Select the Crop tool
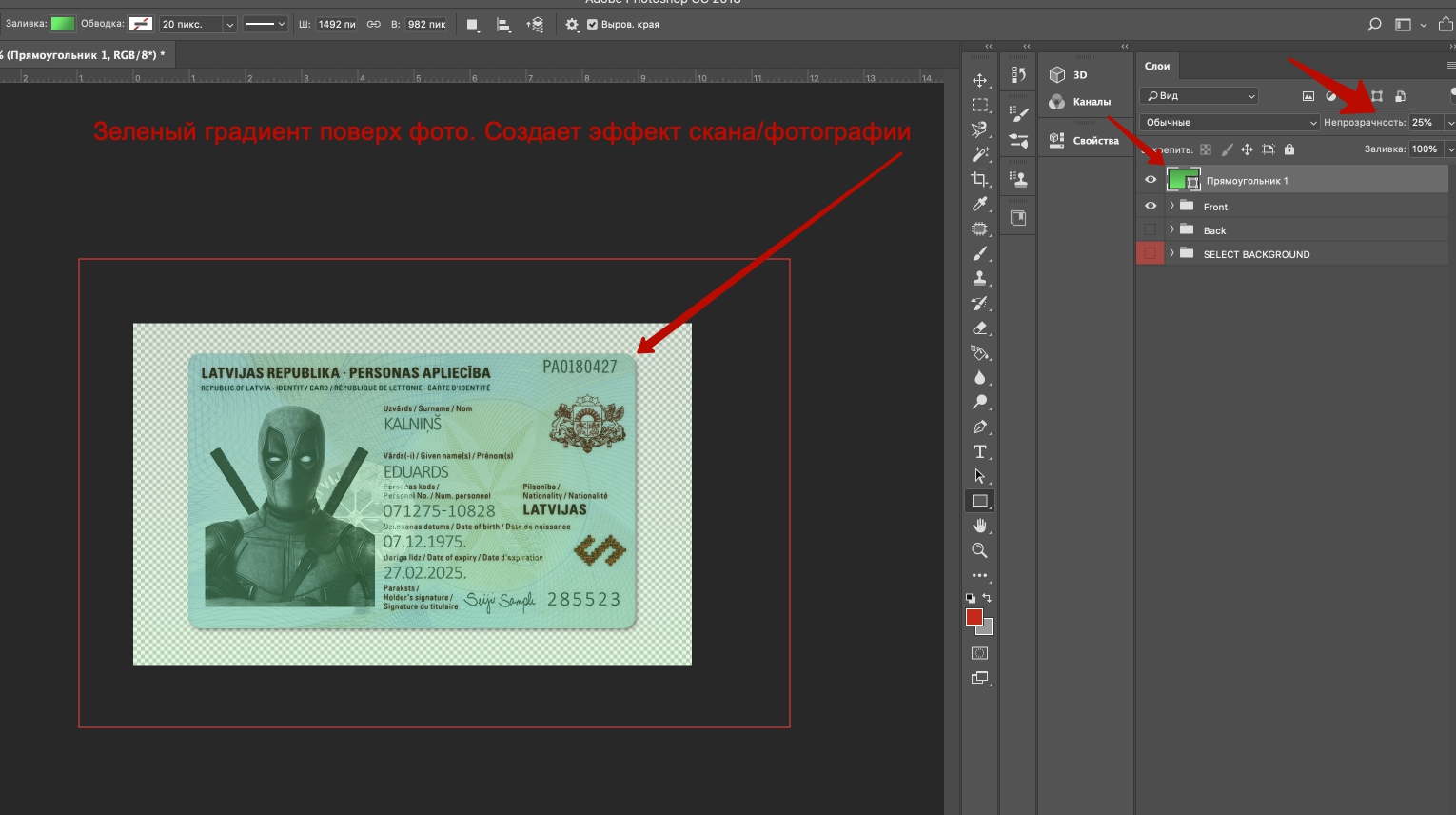The width and height of the screenshot is (1456, 815). tap(979, 179)
